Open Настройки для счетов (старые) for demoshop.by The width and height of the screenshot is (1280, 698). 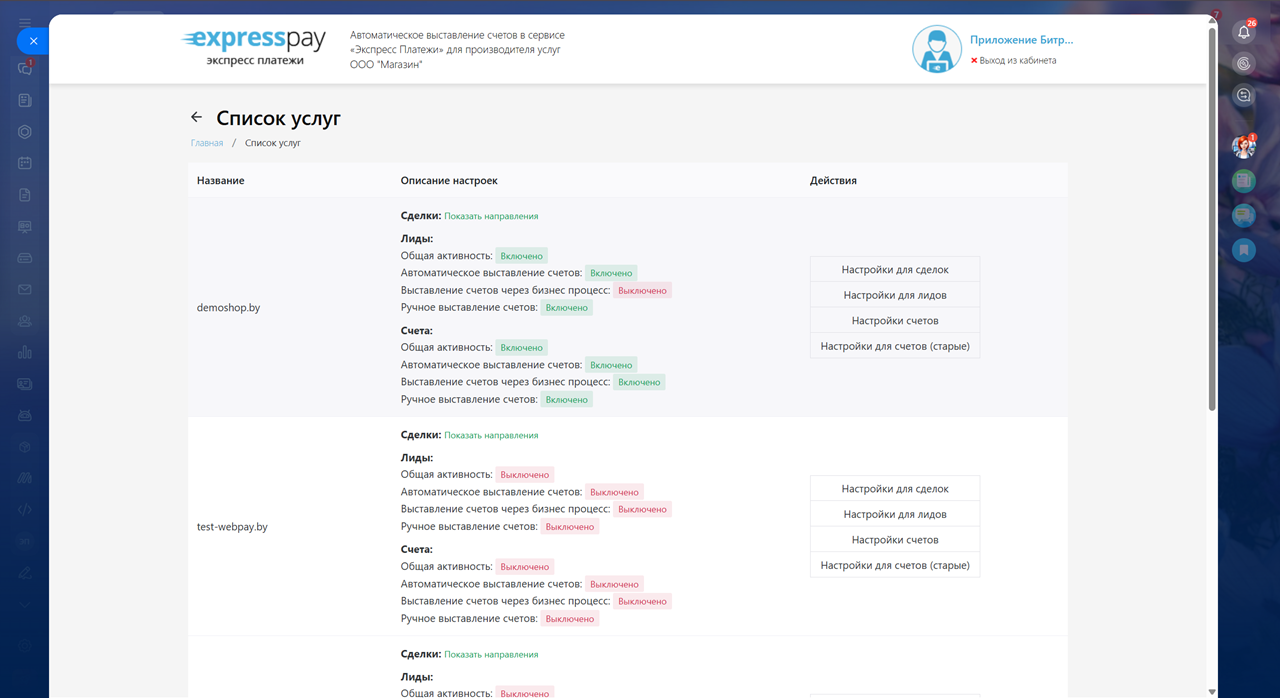[895, 346]
